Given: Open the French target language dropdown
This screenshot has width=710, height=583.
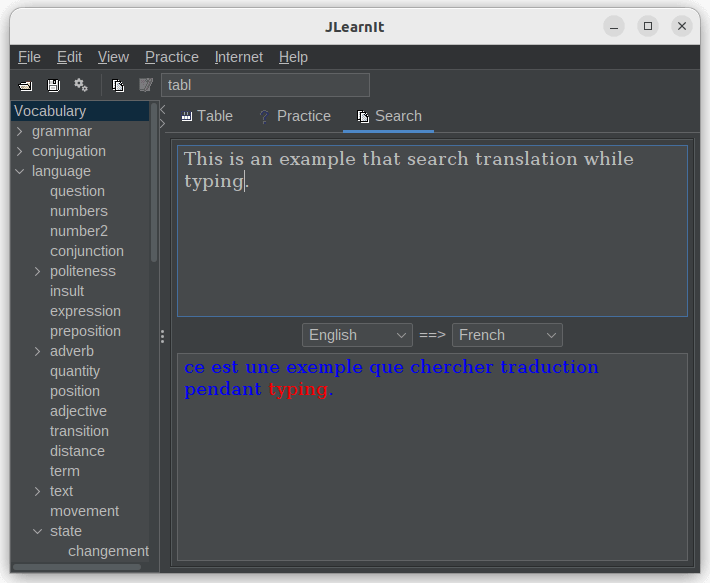Looking at the screenshot, I should click(507, 335).
